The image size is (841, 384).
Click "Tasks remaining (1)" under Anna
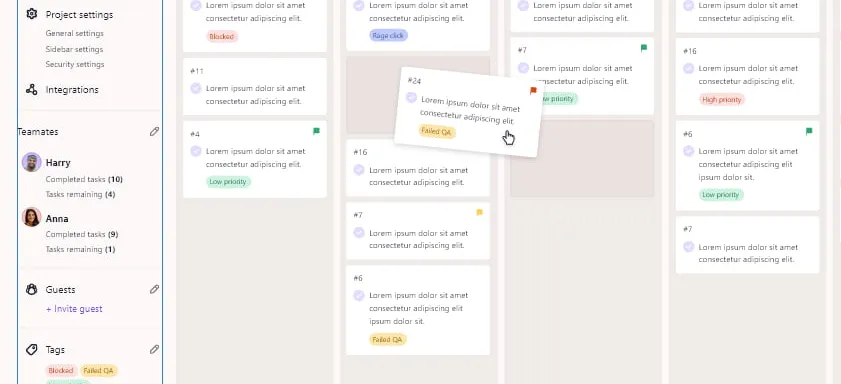click(80, 249)
